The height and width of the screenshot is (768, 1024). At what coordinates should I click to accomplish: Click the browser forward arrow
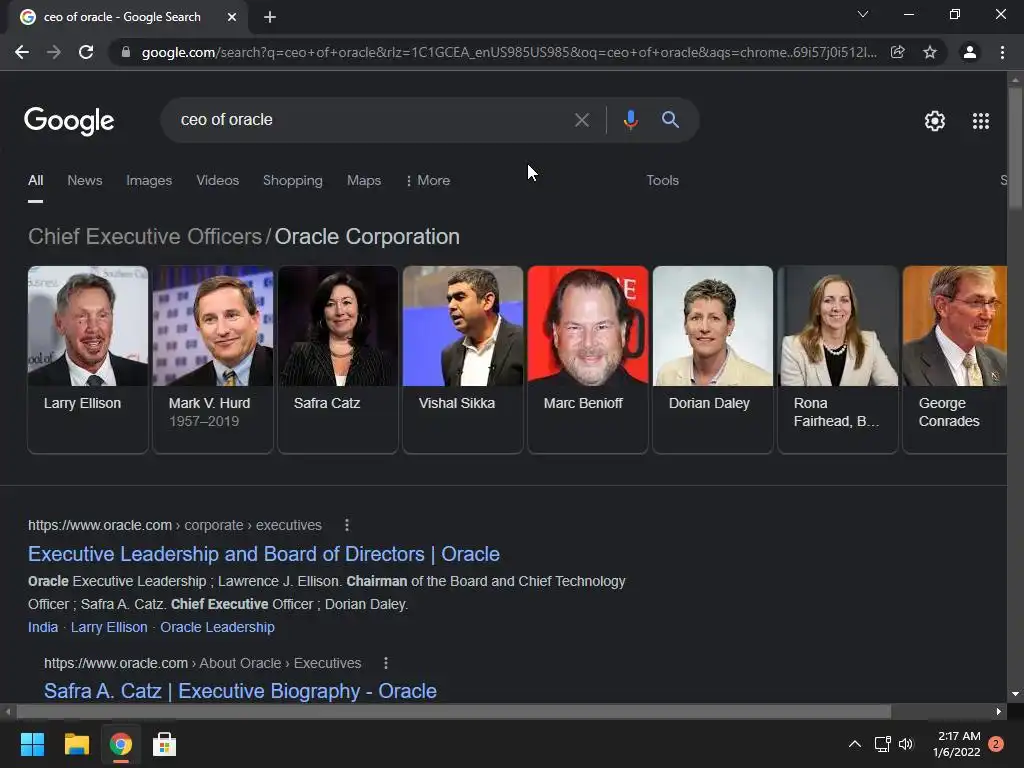[x=54, y=52]
